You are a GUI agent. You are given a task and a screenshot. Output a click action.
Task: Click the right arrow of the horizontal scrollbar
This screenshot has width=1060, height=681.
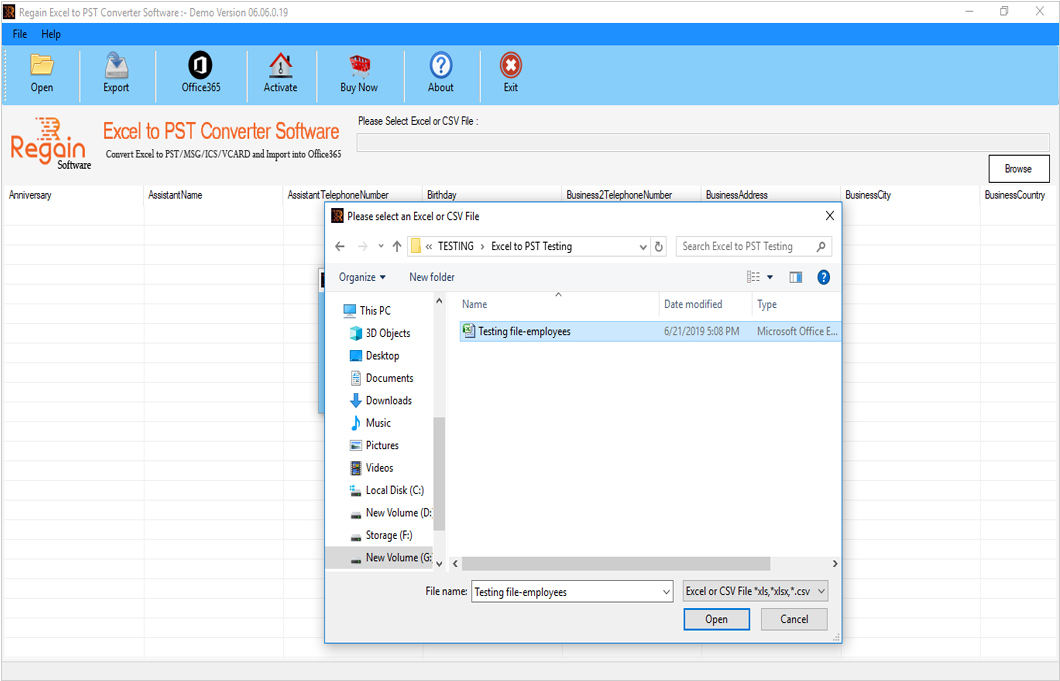(x=833, y=563)
